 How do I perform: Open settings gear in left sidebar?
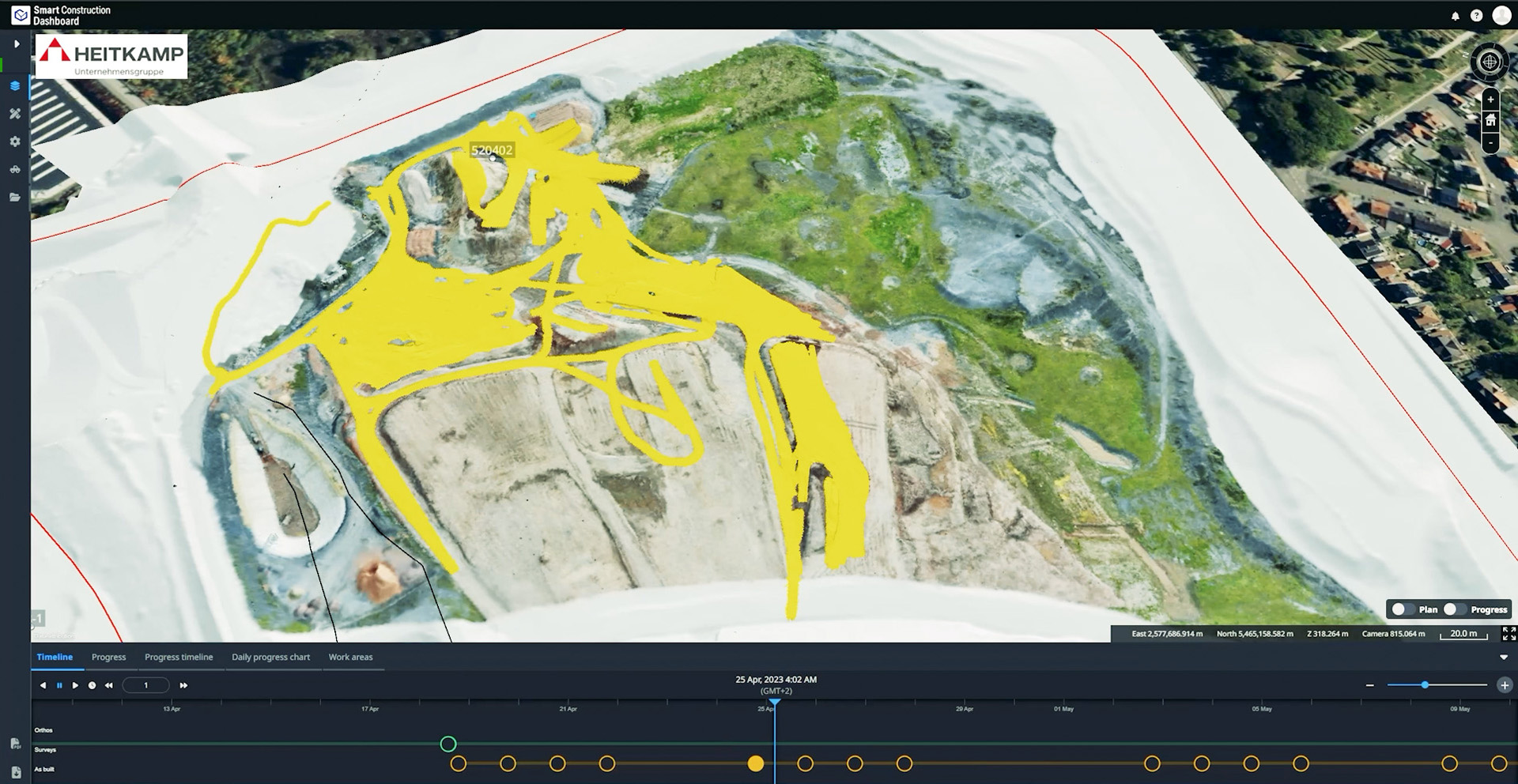coord(15,141)
